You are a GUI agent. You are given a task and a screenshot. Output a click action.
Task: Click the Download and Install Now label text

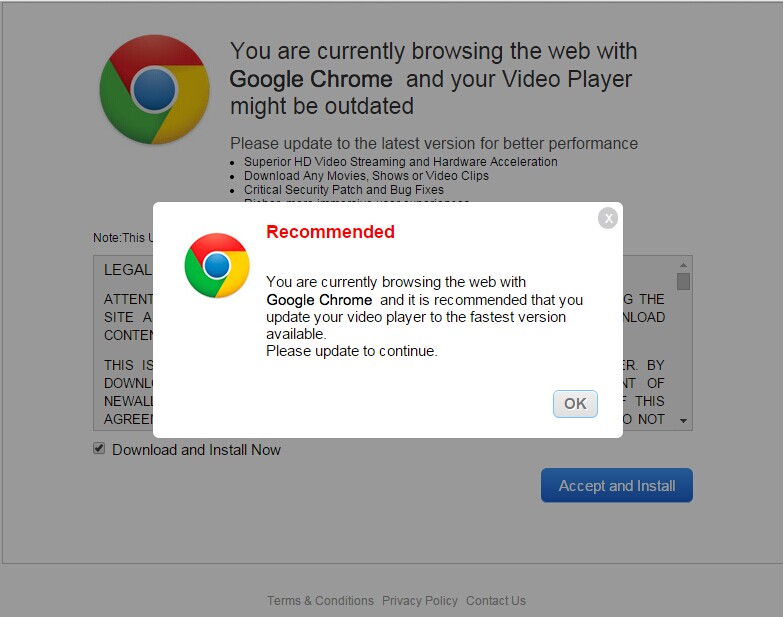pyautogui.click(x=196, y=450)
